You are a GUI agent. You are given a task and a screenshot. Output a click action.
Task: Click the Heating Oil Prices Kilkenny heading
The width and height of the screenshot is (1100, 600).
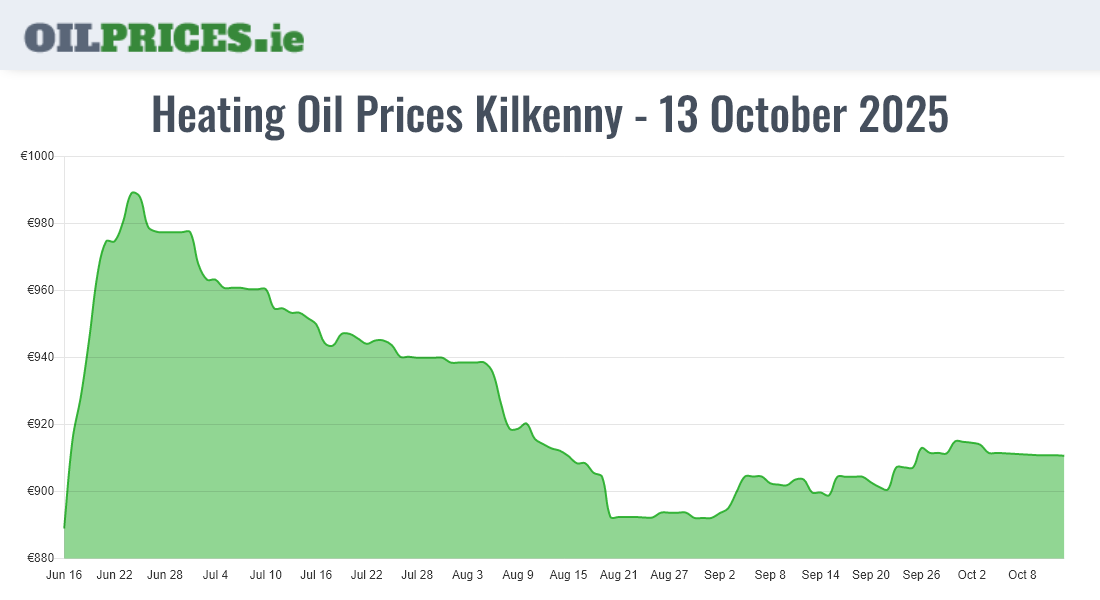coord(549,115)
